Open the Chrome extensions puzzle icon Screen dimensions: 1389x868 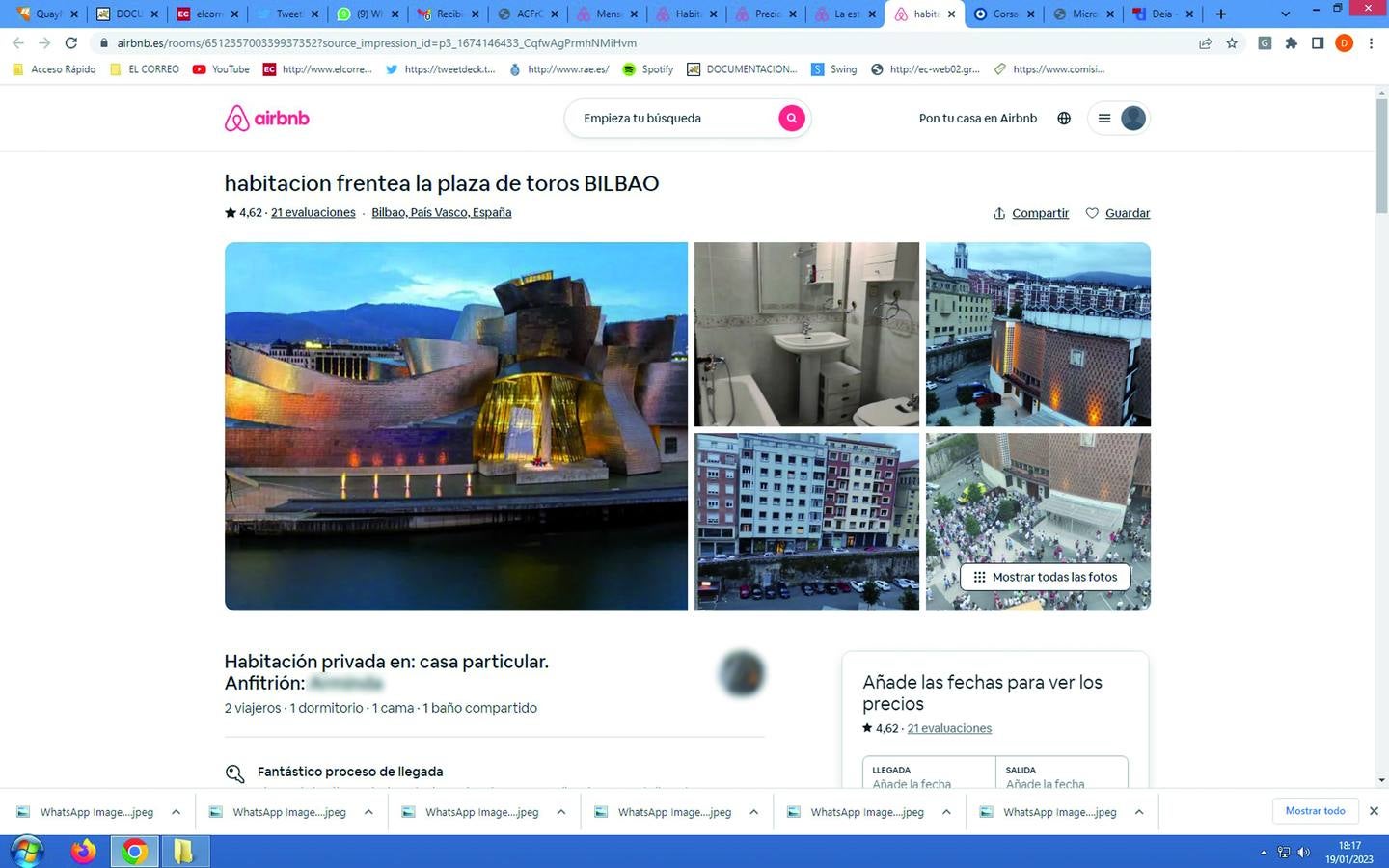pyautogui.click(x=1291, y=42)
